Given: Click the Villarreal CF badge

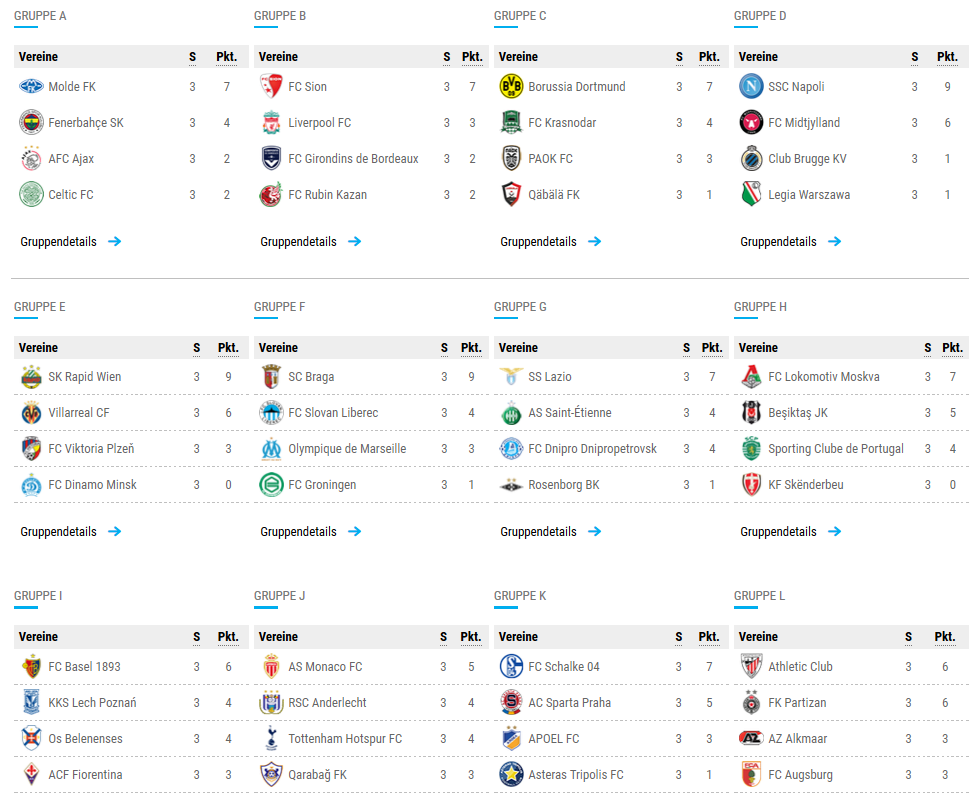Looking at the screenshot, I should 32,413.
